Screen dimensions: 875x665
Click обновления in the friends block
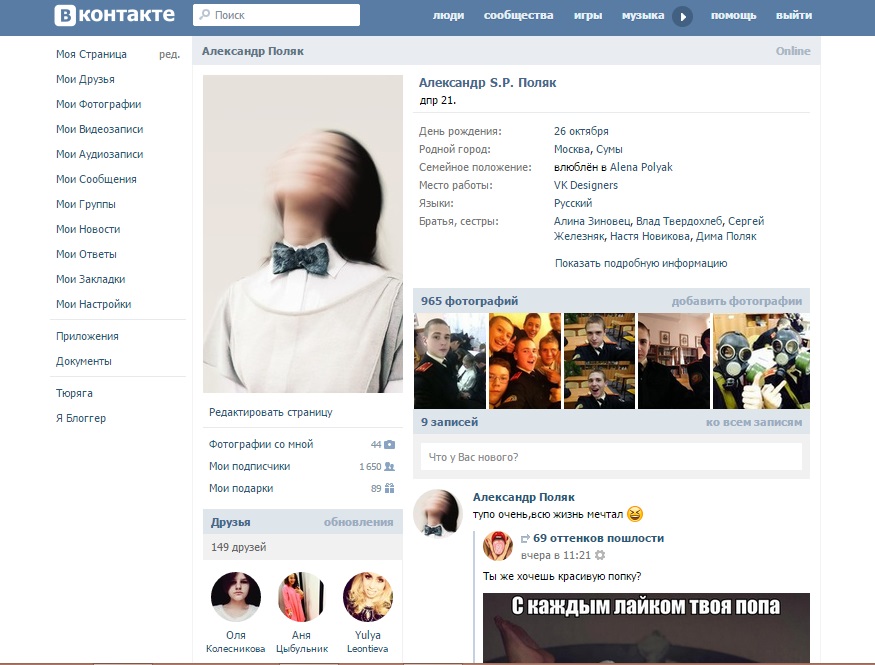point(358,523)
